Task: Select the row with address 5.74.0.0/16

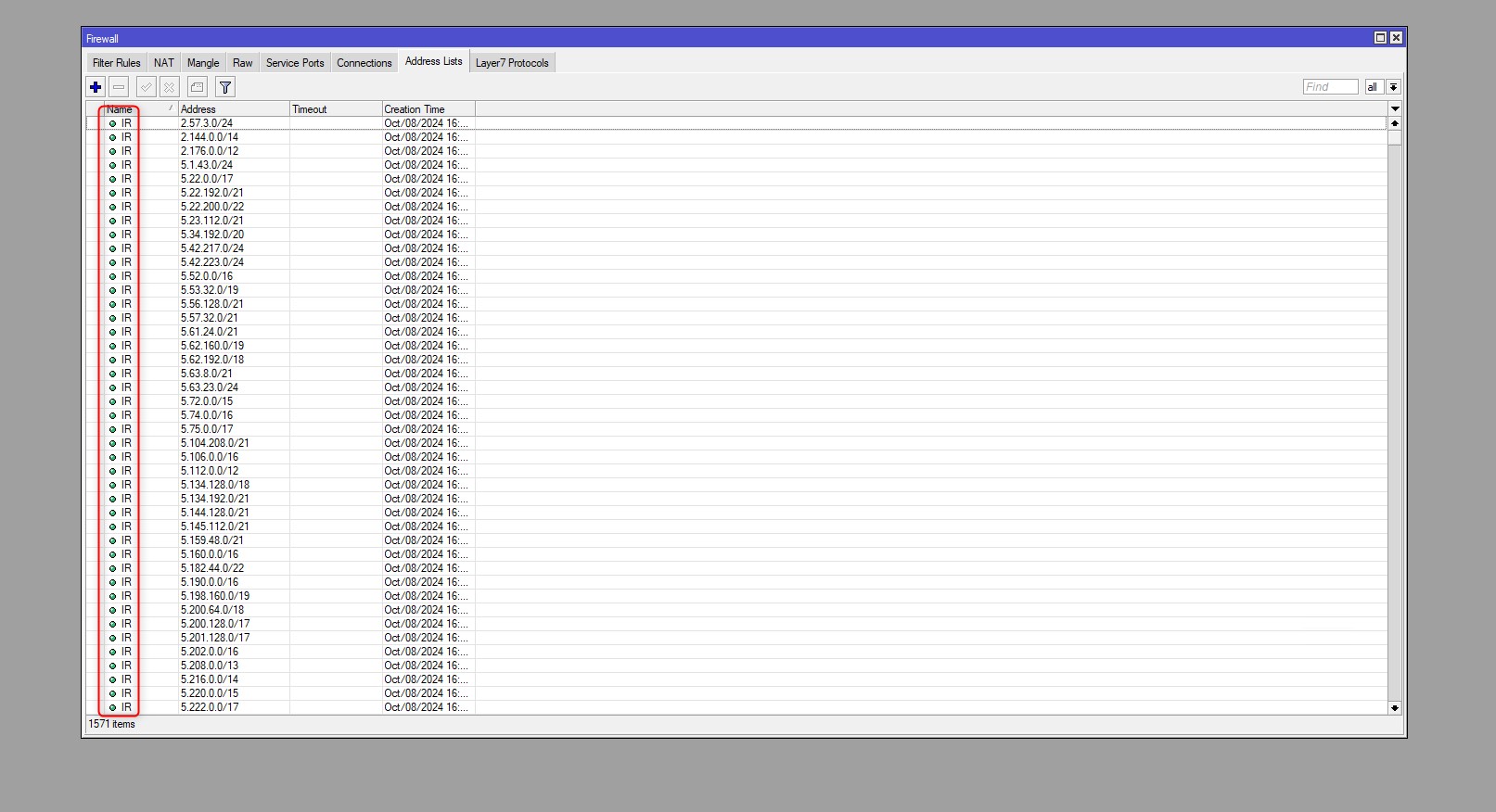Action: pyautogui.click(x=737, y=415)
